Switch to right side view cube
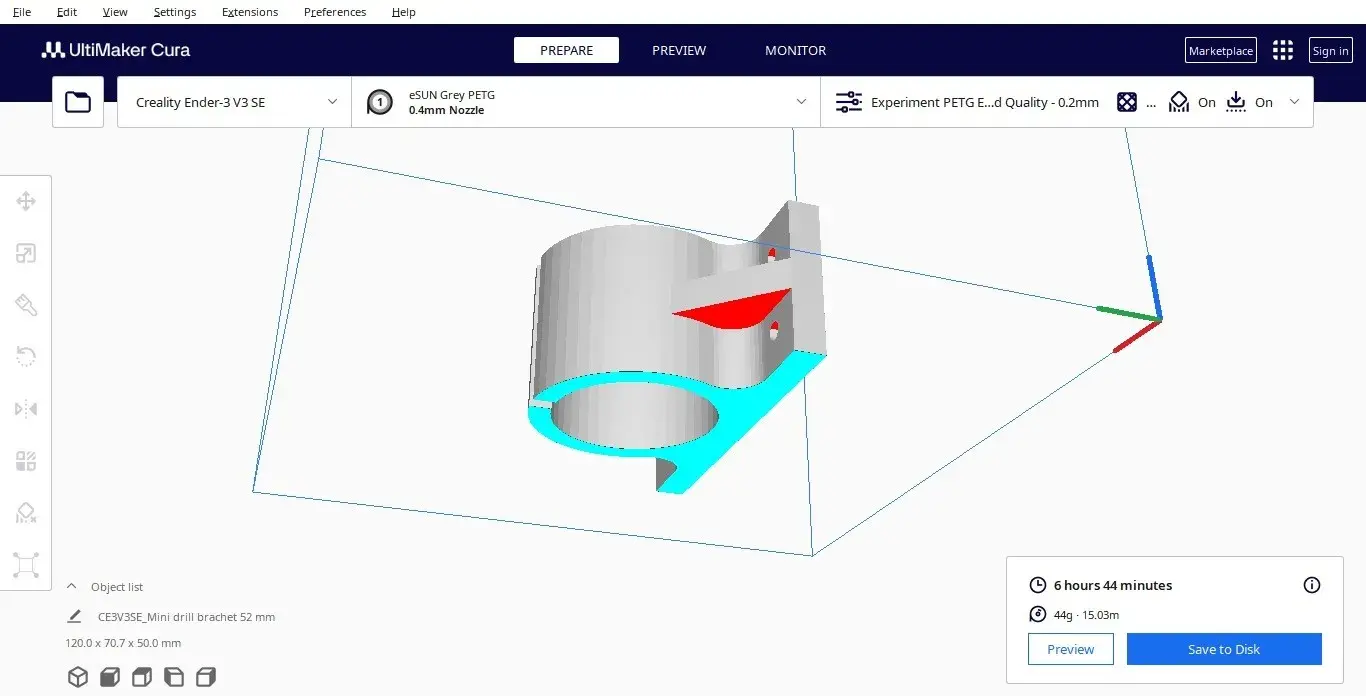The height and width of the screenshot is (696, 1366). click(206, 677)
